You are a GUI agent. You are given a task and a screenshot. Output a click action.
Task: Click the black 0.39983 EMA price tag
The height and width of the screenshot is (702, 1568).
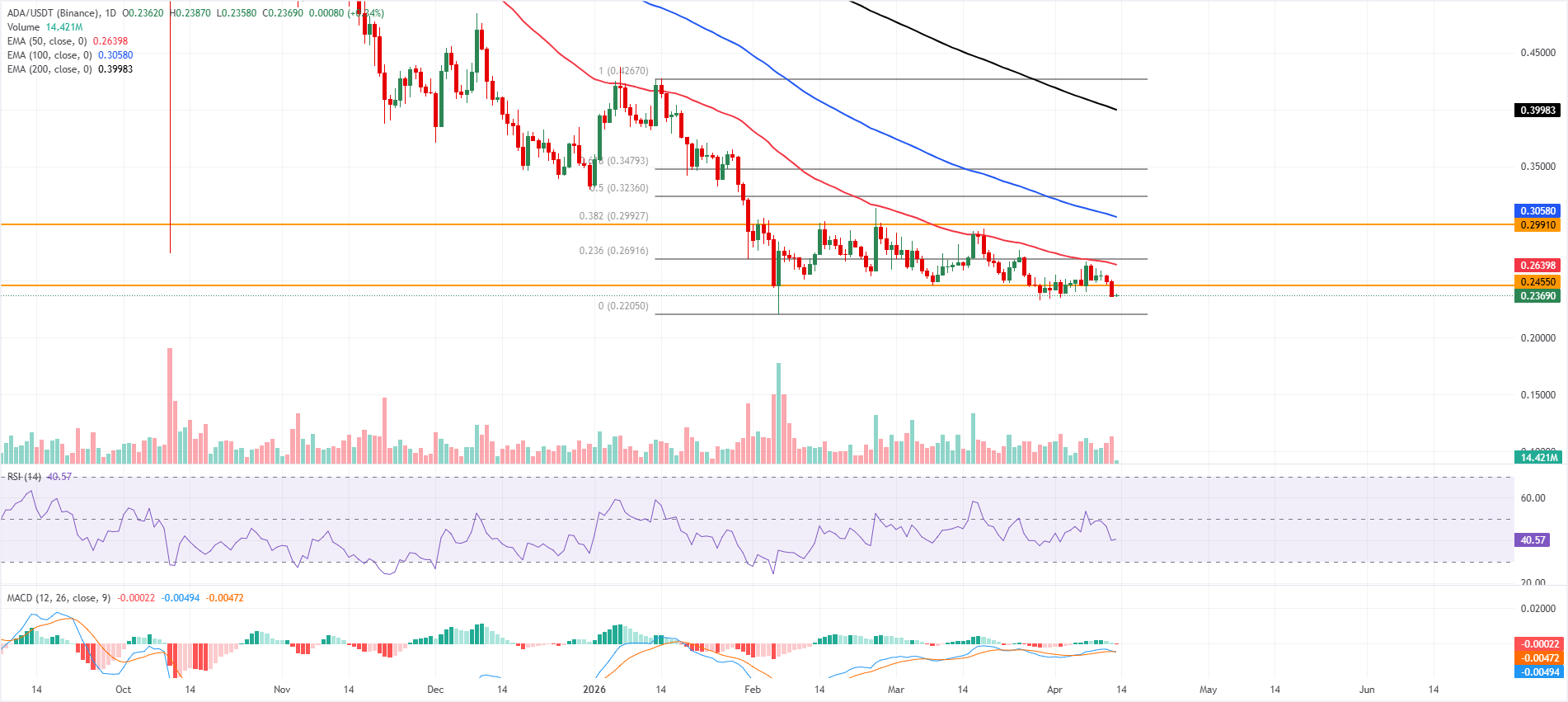point(1537,111)
